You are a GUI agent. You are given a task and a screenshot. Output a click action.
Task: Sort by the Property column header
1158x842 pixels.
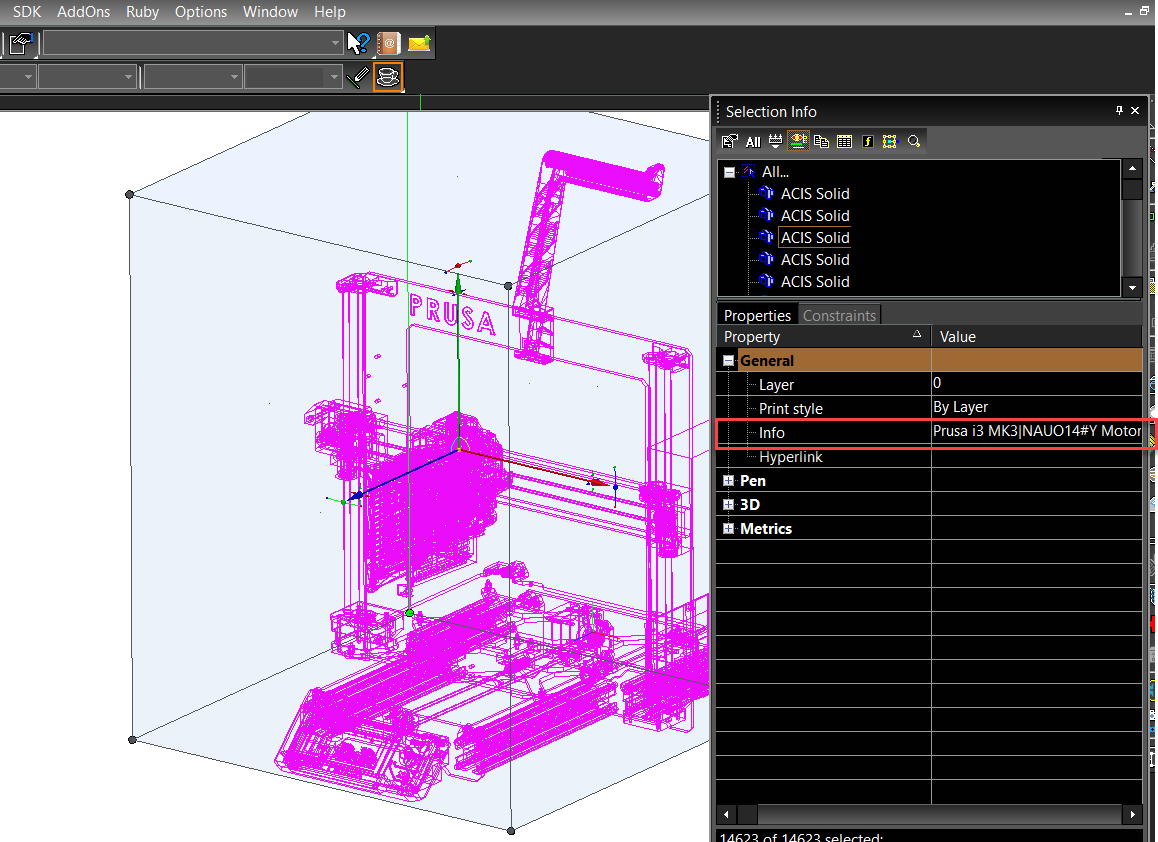pos(823,337)
